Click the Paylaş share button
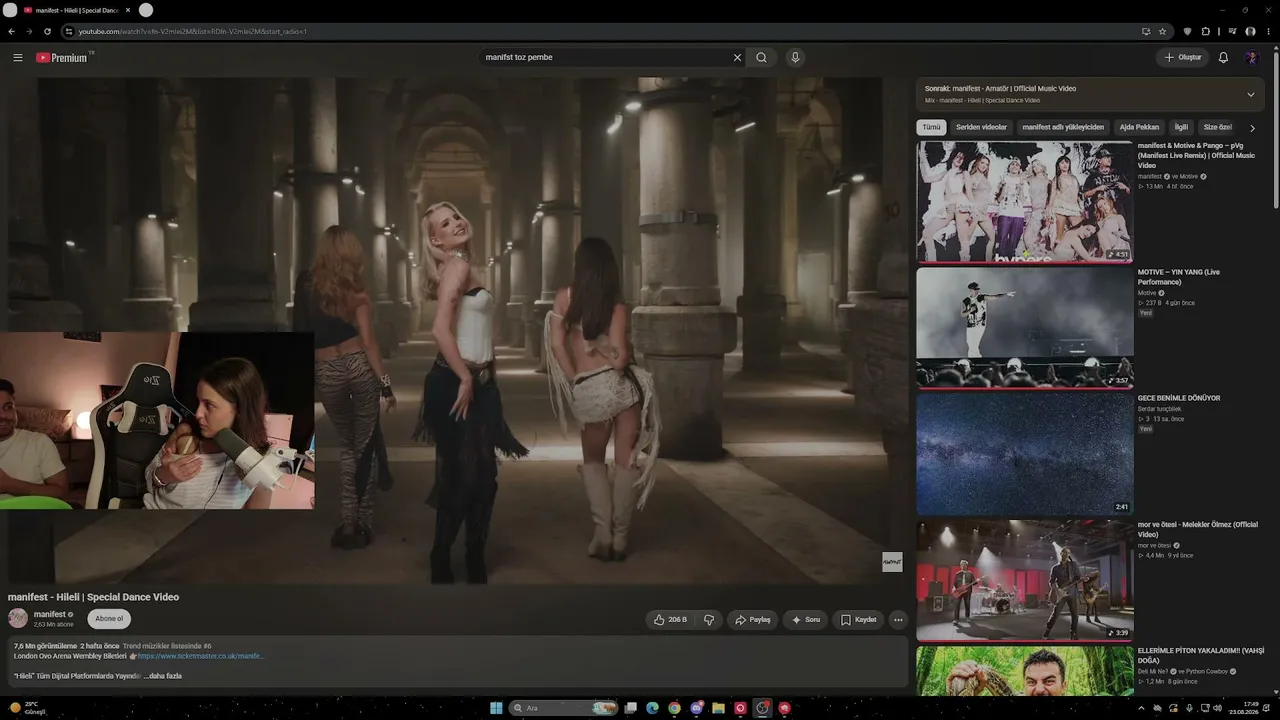1280x720 pixels. click(x=752, y=620)
